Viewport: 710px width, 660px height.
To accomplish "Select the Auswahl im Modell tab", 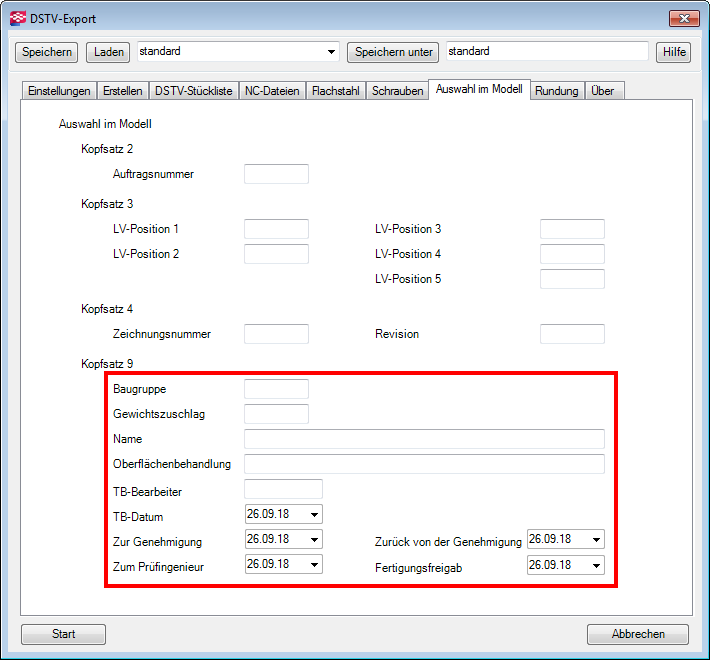I will click(x=479, y=89).
